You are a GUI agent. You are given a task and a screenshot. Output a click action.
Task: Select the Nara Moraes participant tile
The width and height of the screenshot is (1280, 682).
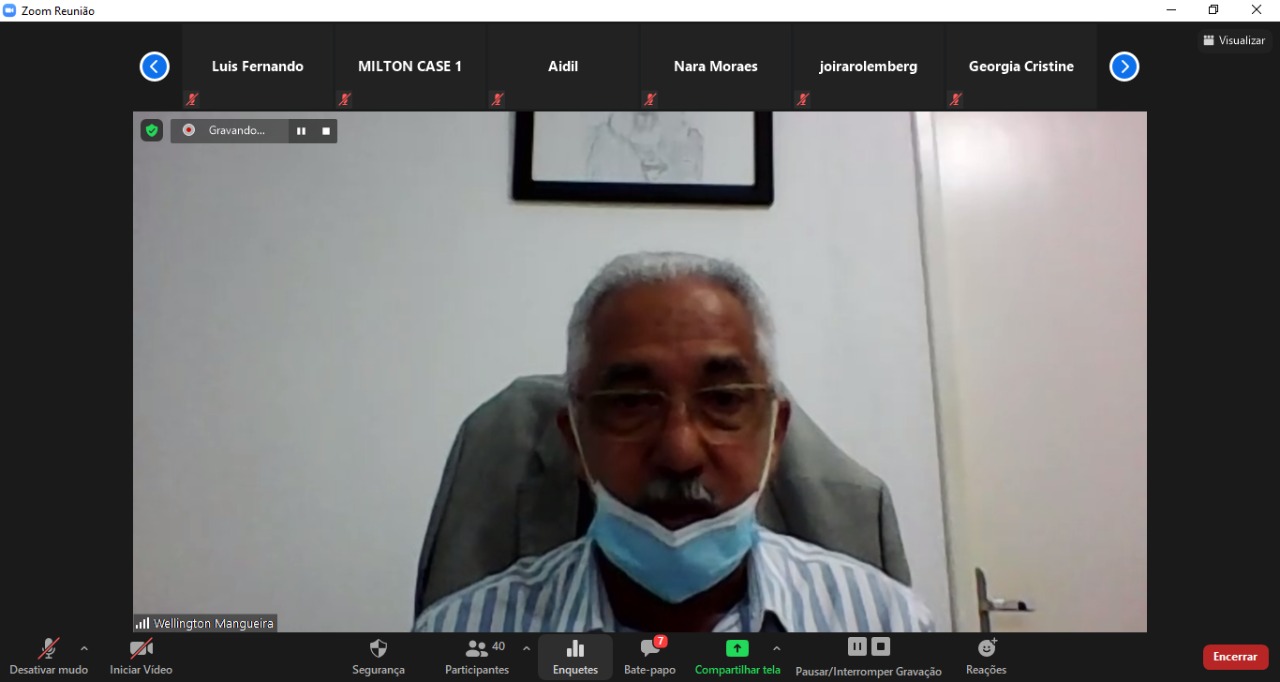(716, 67)
